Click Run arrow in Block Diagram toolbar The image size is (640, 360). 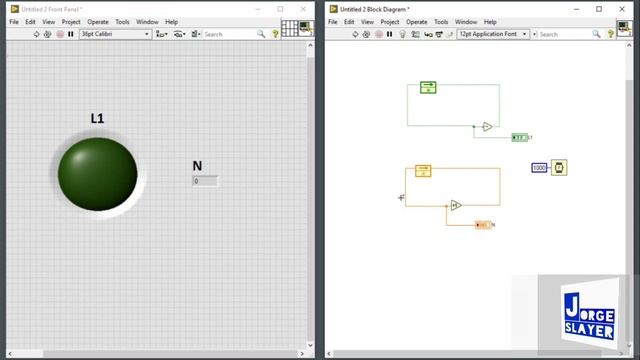(355, 34)
